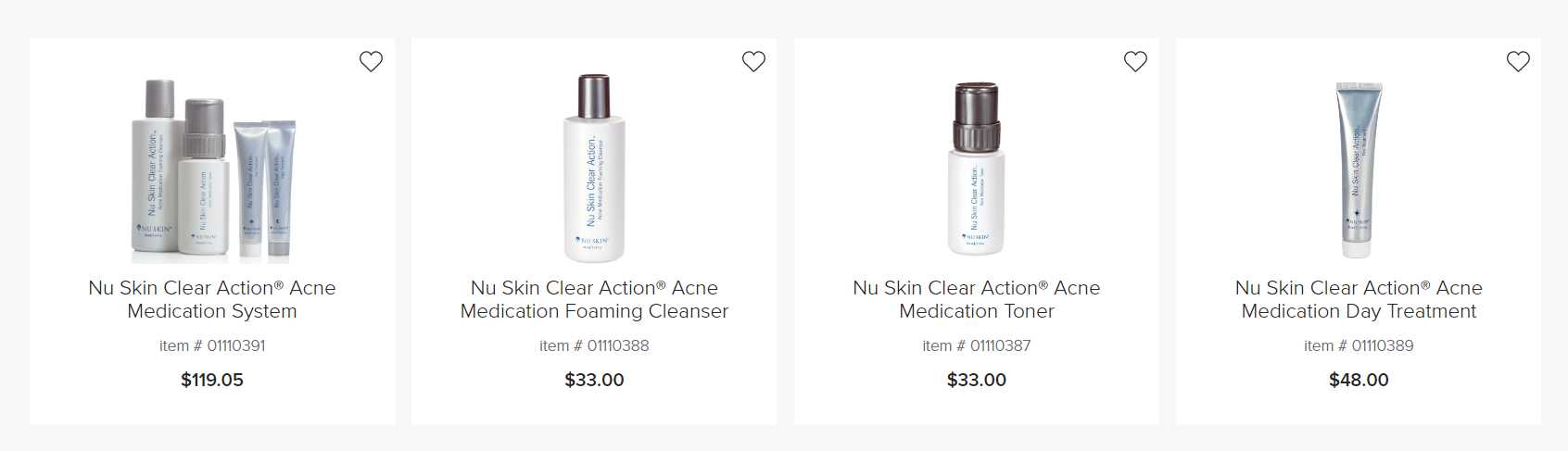Select Day Treatment tube image
Viewport: 1568px width, 451px height.
tap(1359, 169)
